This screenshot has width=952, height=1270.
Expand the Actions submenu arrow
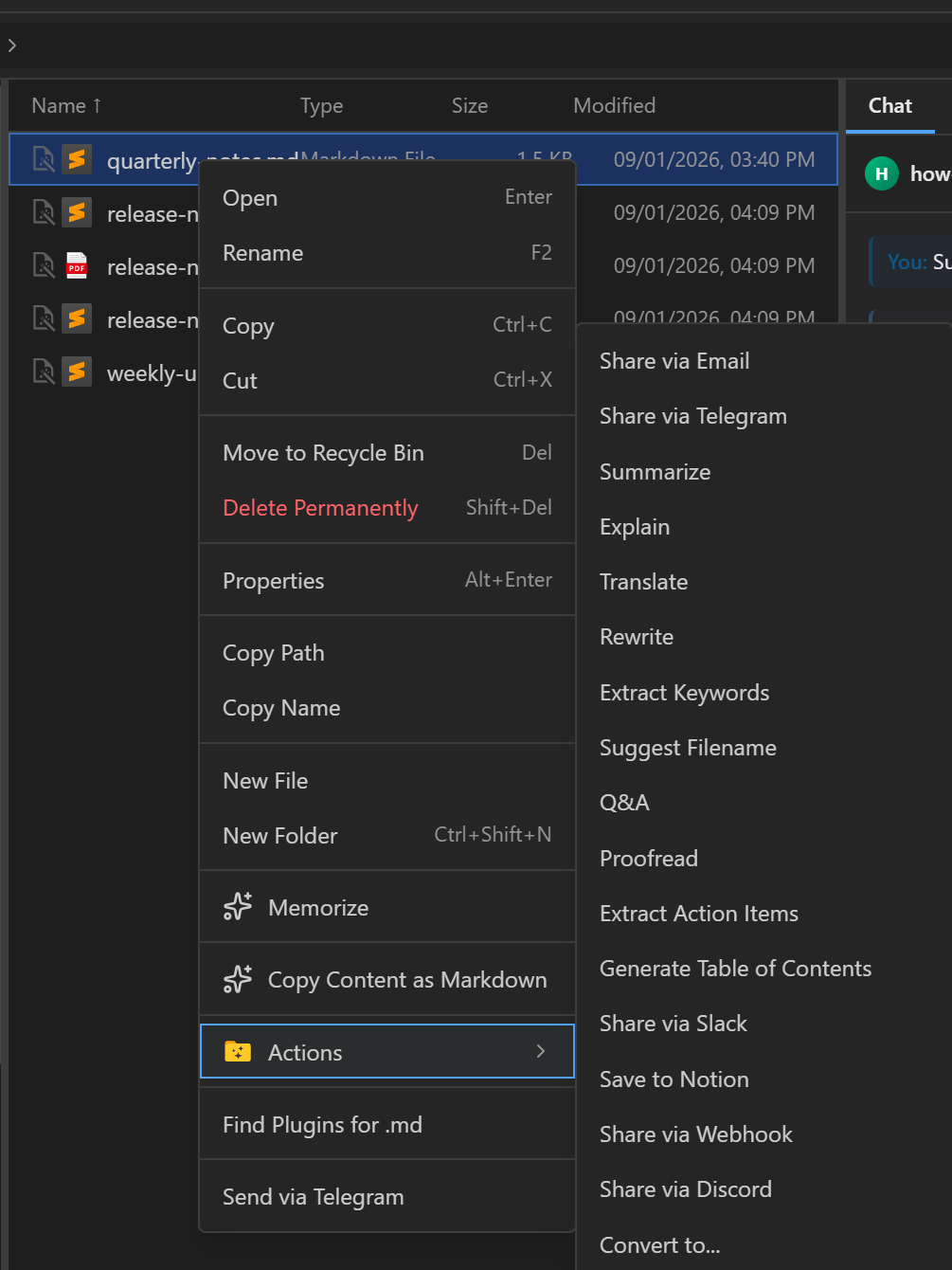(x=541, y=1051)
